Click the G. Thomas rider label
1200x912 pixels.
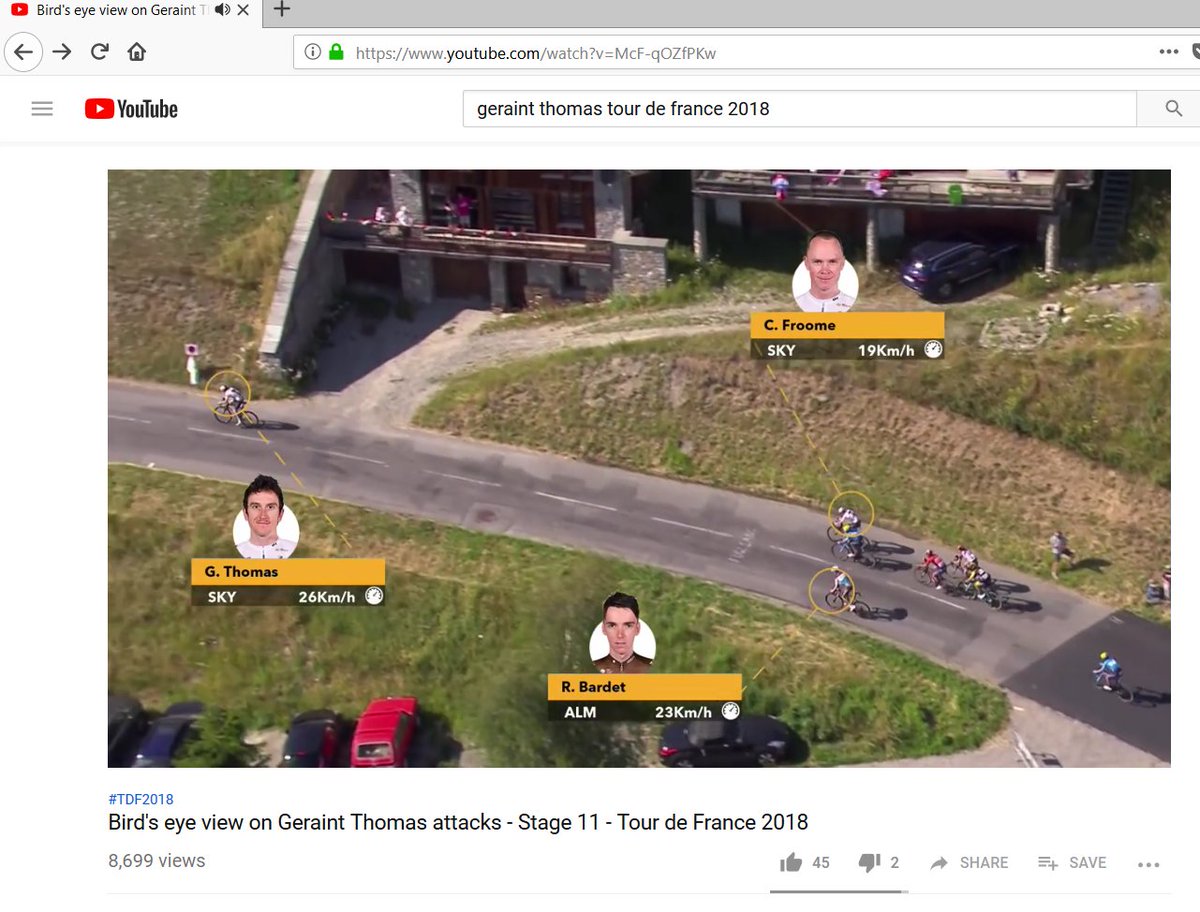tap(288, 571)
